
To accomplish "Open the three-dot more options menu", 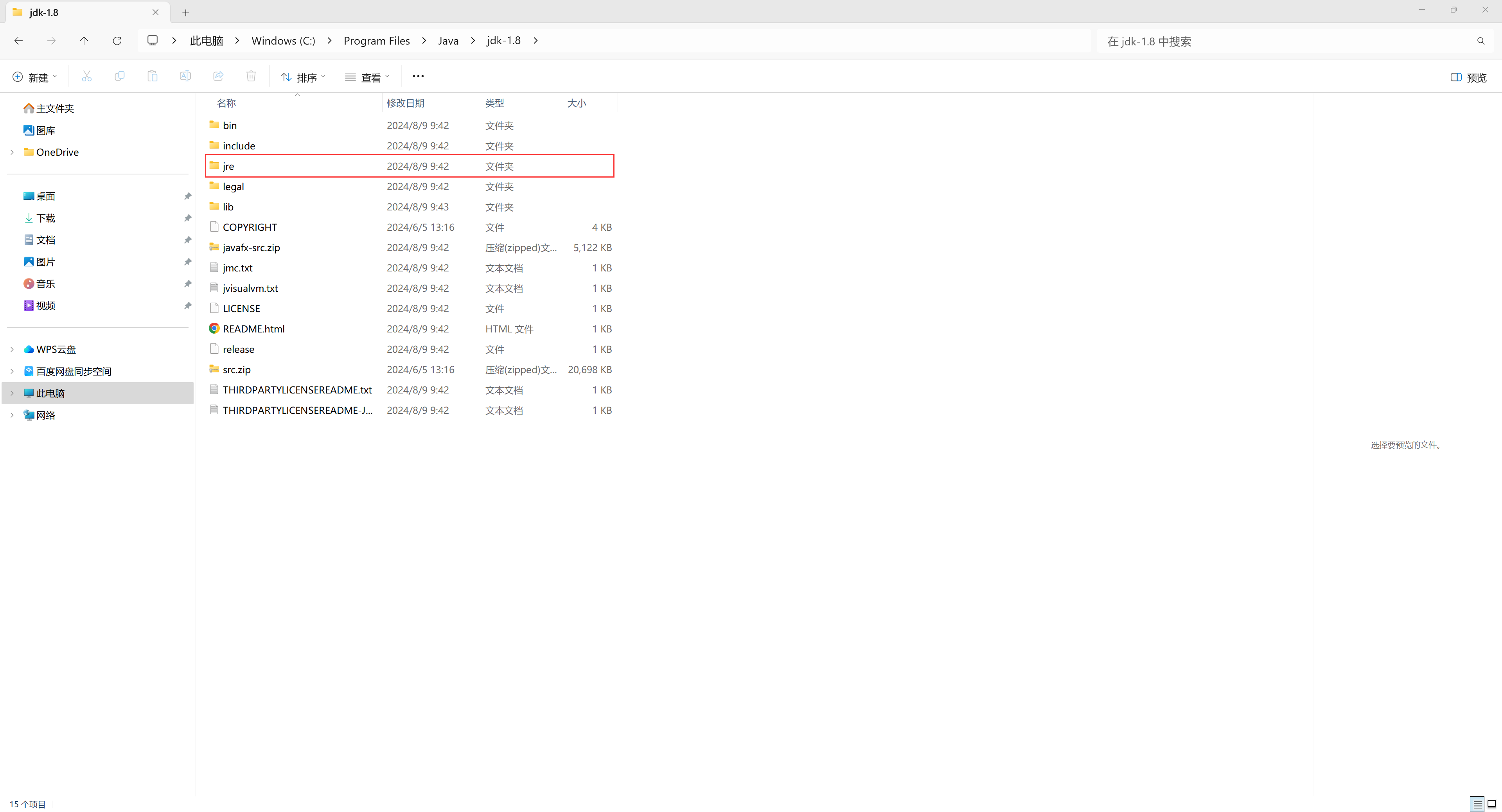I will tap(418, 76).
